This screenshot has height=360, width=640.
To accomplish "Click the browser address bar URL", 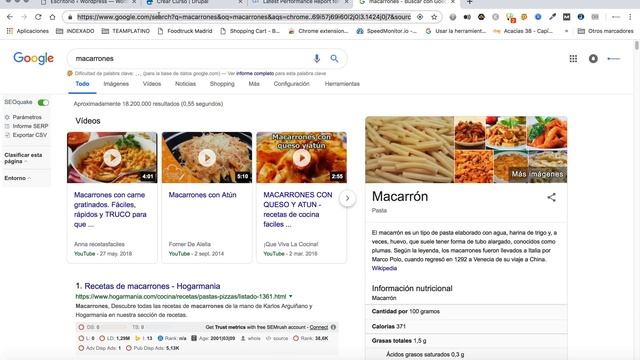I will coord(244,17).
